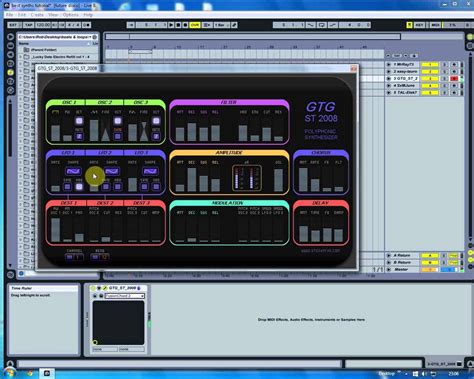The height and width of the screenshot is (379, 474).
Task: Open the File menu
Action: [9, 15]
